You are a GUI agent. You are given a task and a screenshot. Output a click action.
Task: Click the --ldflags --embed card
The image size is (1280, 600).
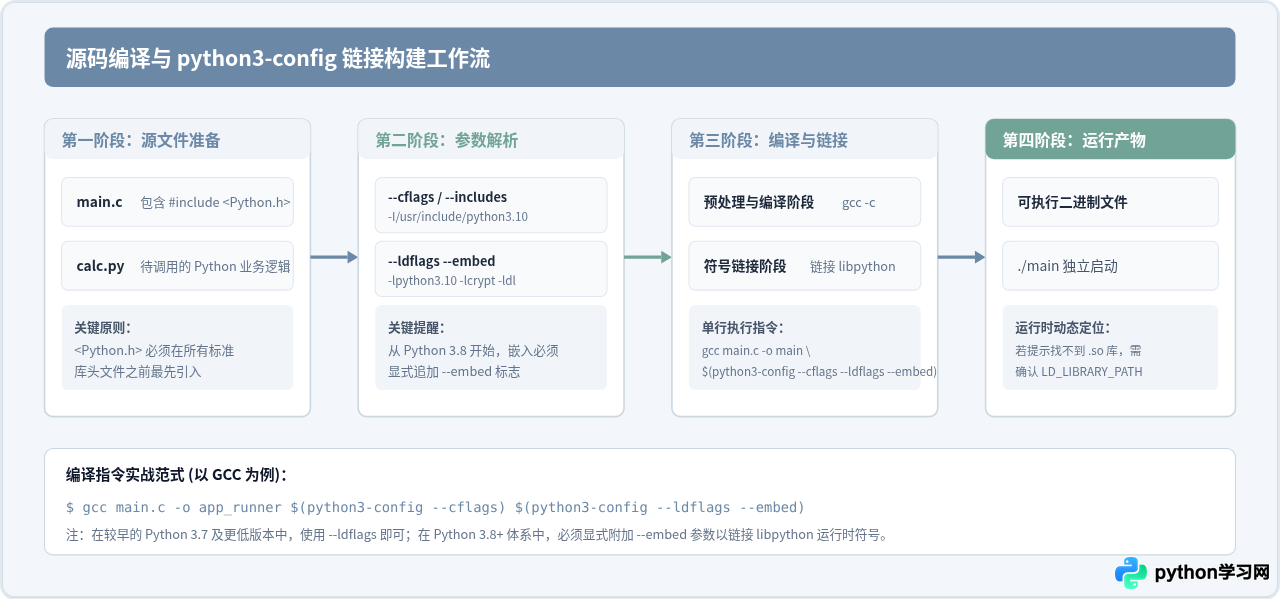tap(491, 269)
